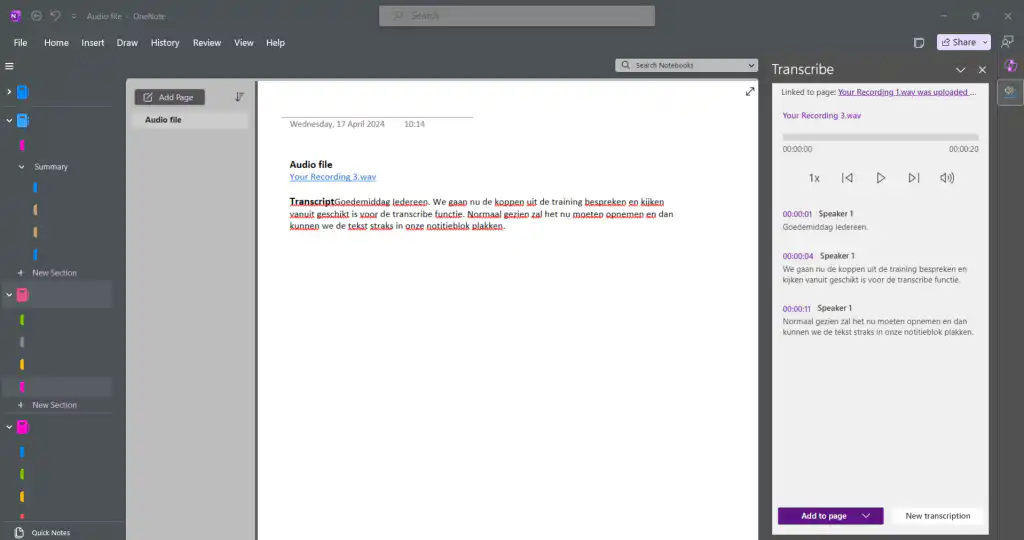This screenshot has width=1024, height=540.
Task: Jump to transcript timestamp 00:00:11
Action: (797, 308)
